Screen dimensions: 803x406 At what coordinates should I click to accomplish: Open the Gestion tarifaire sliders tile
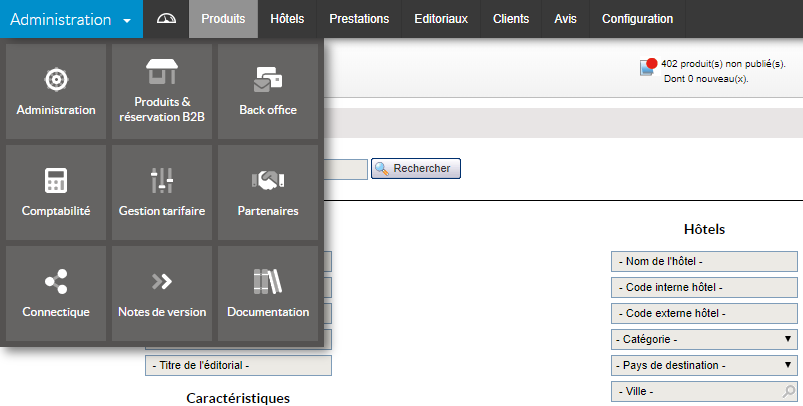tap(162, 193)
